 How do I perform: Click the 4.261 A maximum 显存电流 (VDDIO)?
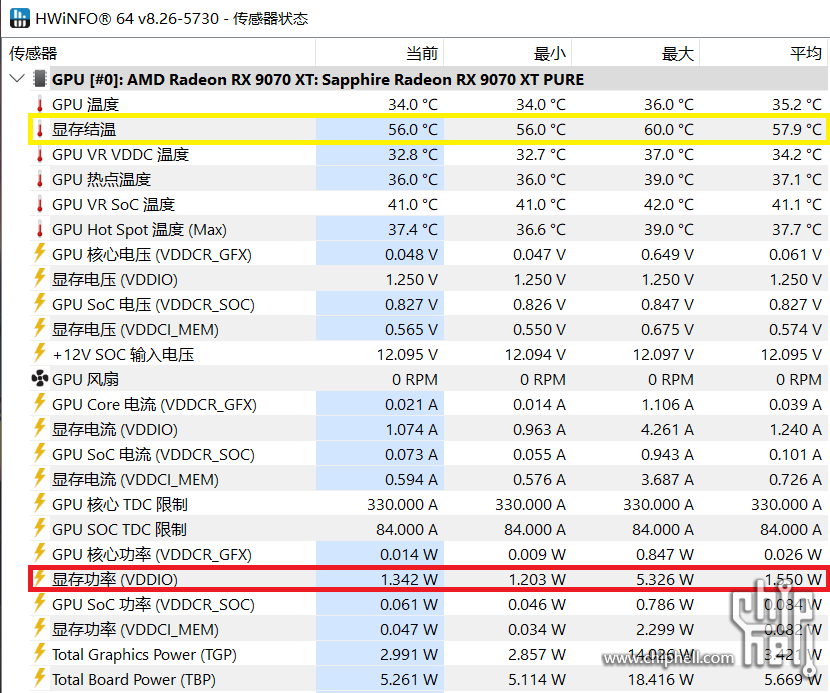point(667,429)
